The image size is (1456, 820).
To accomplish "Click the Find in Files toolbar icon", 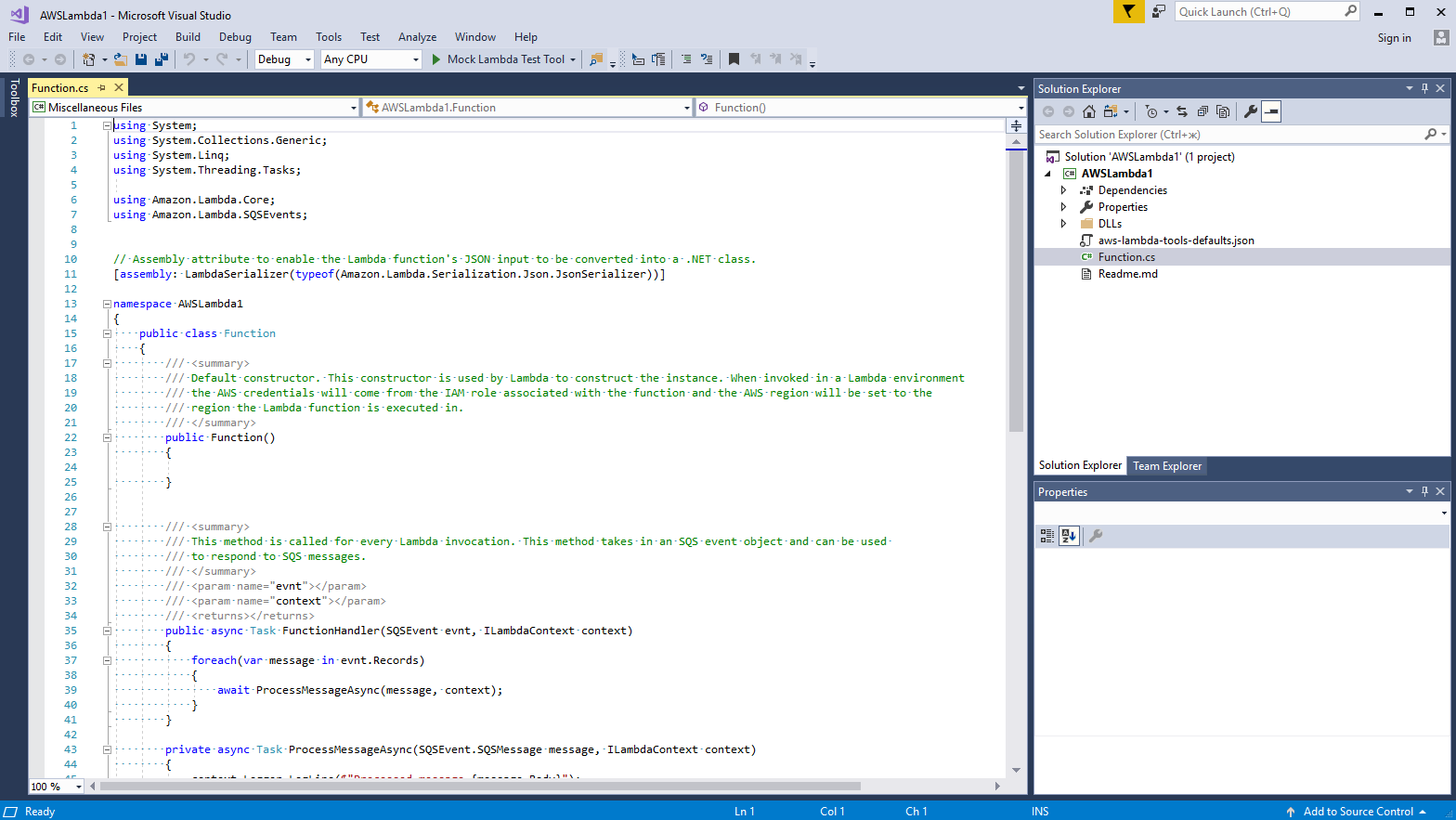I will tap(596, 59).
